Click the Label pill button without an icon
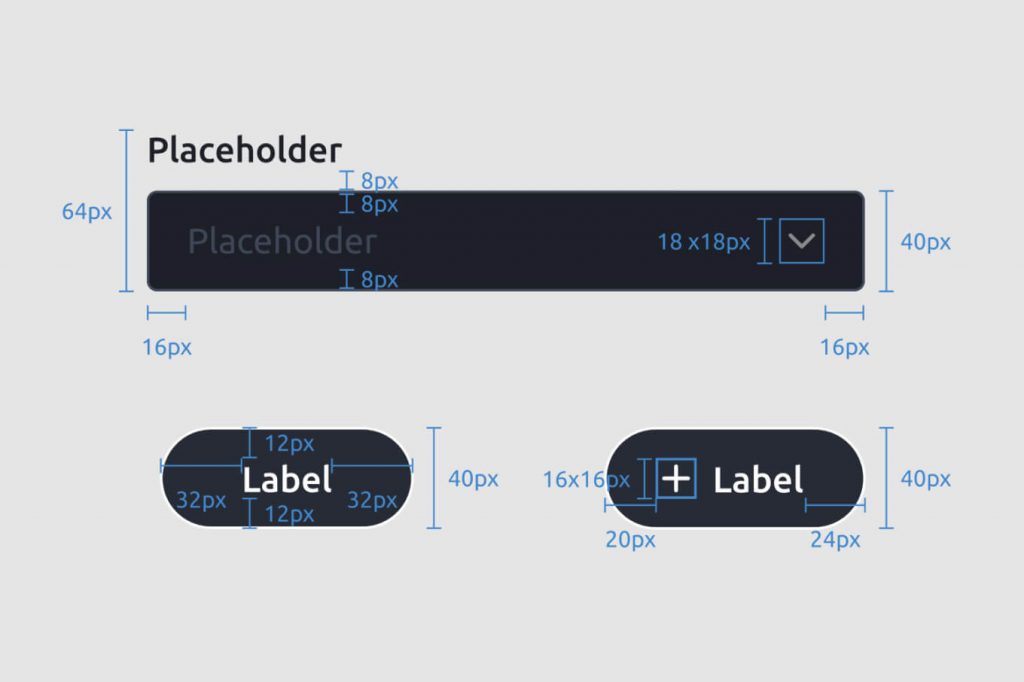This screenshot has width=1024, height=682. point(287,478)
